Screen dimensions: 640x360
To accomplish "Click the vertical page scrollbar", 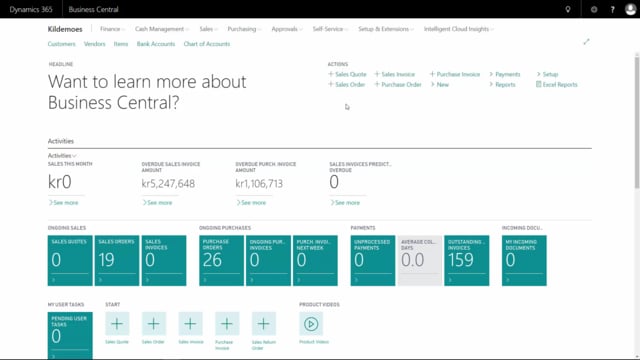I will pos(636,122).
